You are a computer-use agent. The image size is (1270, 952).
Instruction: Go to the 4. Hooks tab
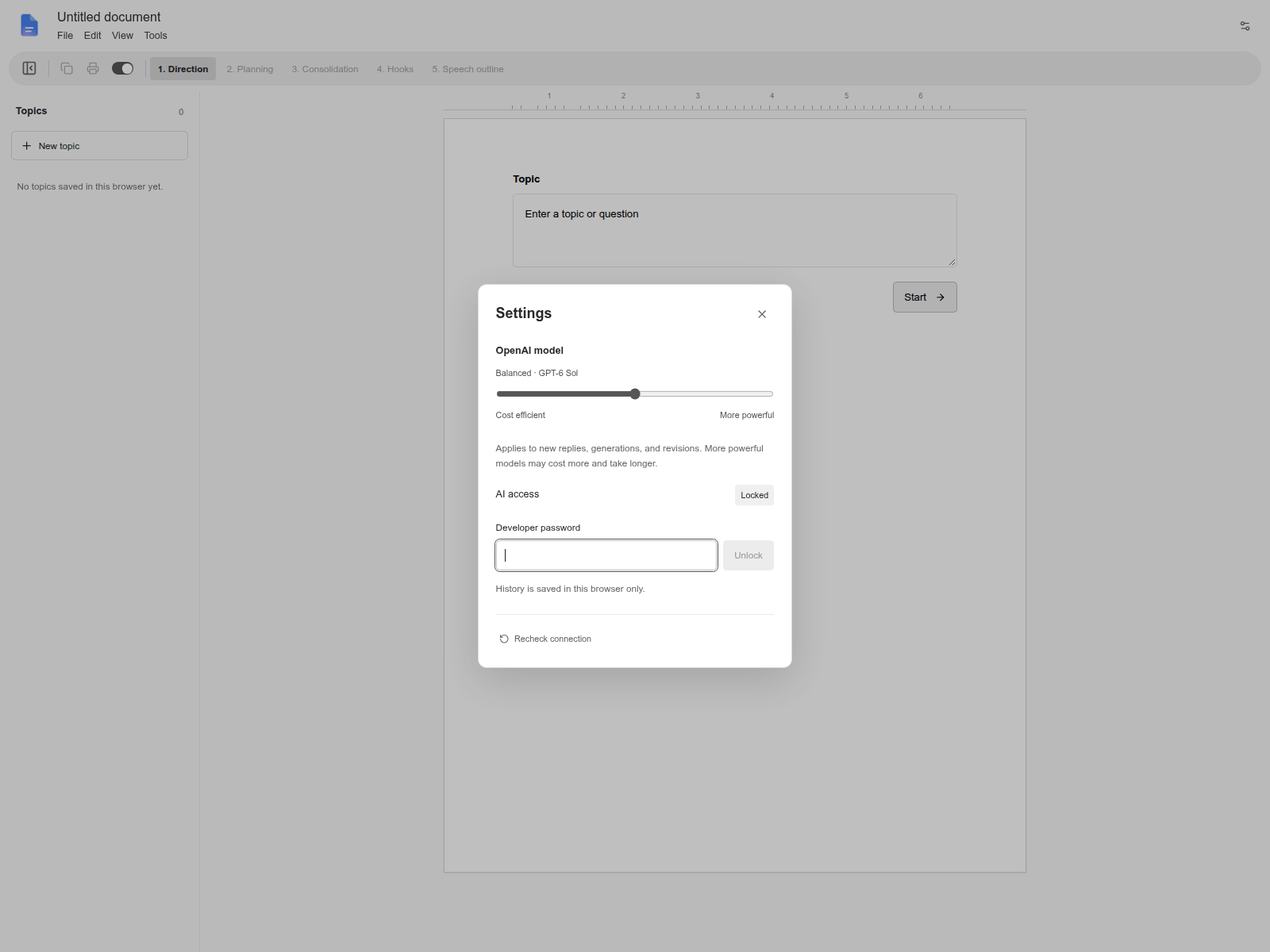pyautogui.click(x=394, y=69)
